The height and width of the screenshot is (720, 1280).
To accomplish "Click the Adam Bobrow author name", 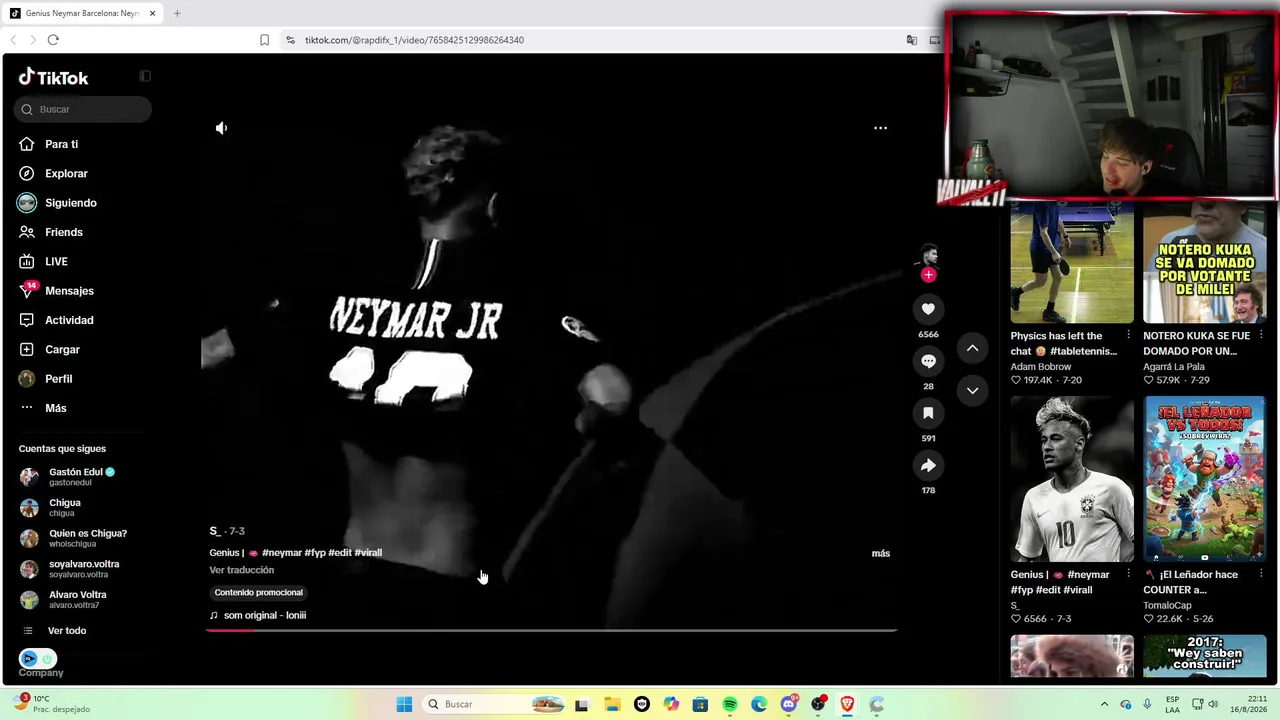I will coord(1040,367).
